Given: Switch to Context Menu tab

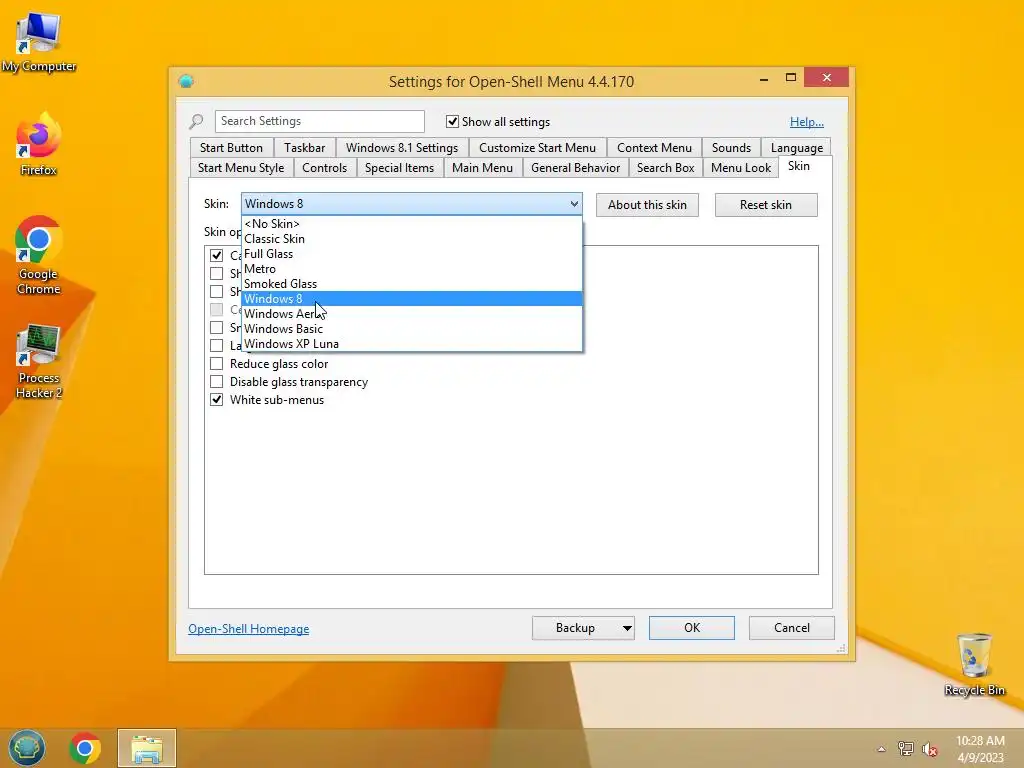Looking at the screenshot, I should pos(654,148).
